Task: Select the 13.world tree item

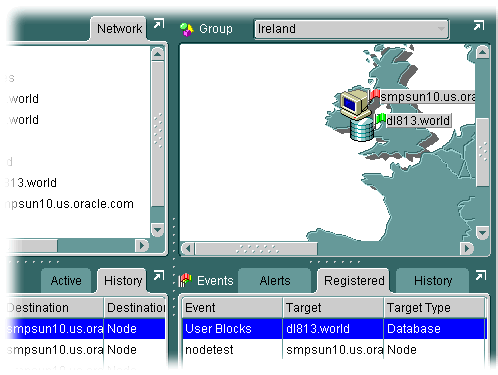Action: pos(32,183)
